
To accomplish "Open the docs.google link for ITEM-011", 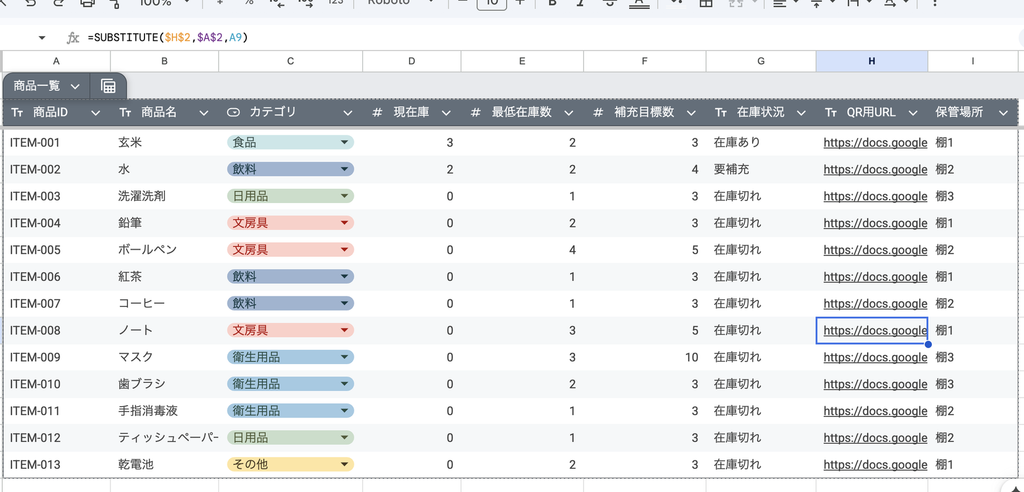I will pos(875,411).
